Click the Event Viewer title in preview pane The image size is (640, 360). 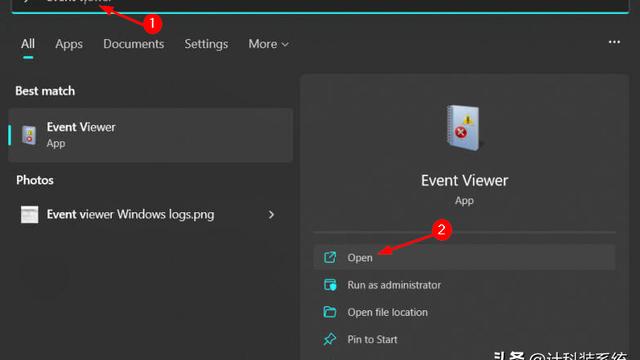pos(464,180)
